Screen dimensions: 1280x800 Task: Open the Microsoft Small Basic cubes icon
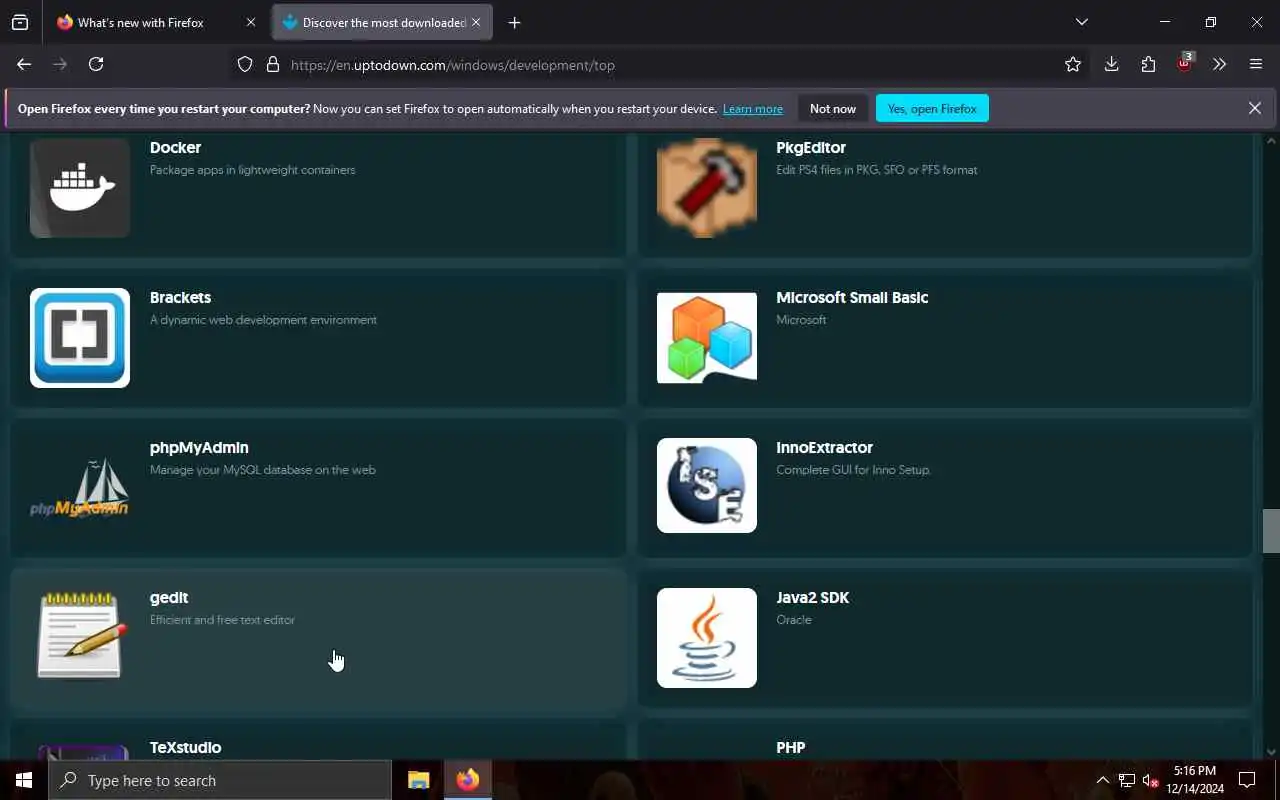pyautogui.click(x=707, y=338)
